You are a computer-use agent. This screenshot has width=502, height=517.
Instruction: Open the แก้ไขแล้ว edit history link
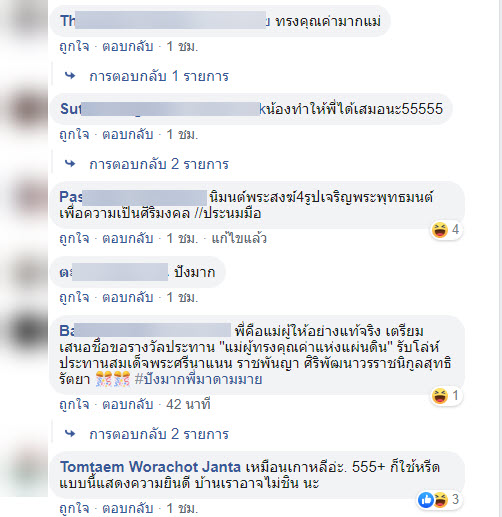(239, 239)
